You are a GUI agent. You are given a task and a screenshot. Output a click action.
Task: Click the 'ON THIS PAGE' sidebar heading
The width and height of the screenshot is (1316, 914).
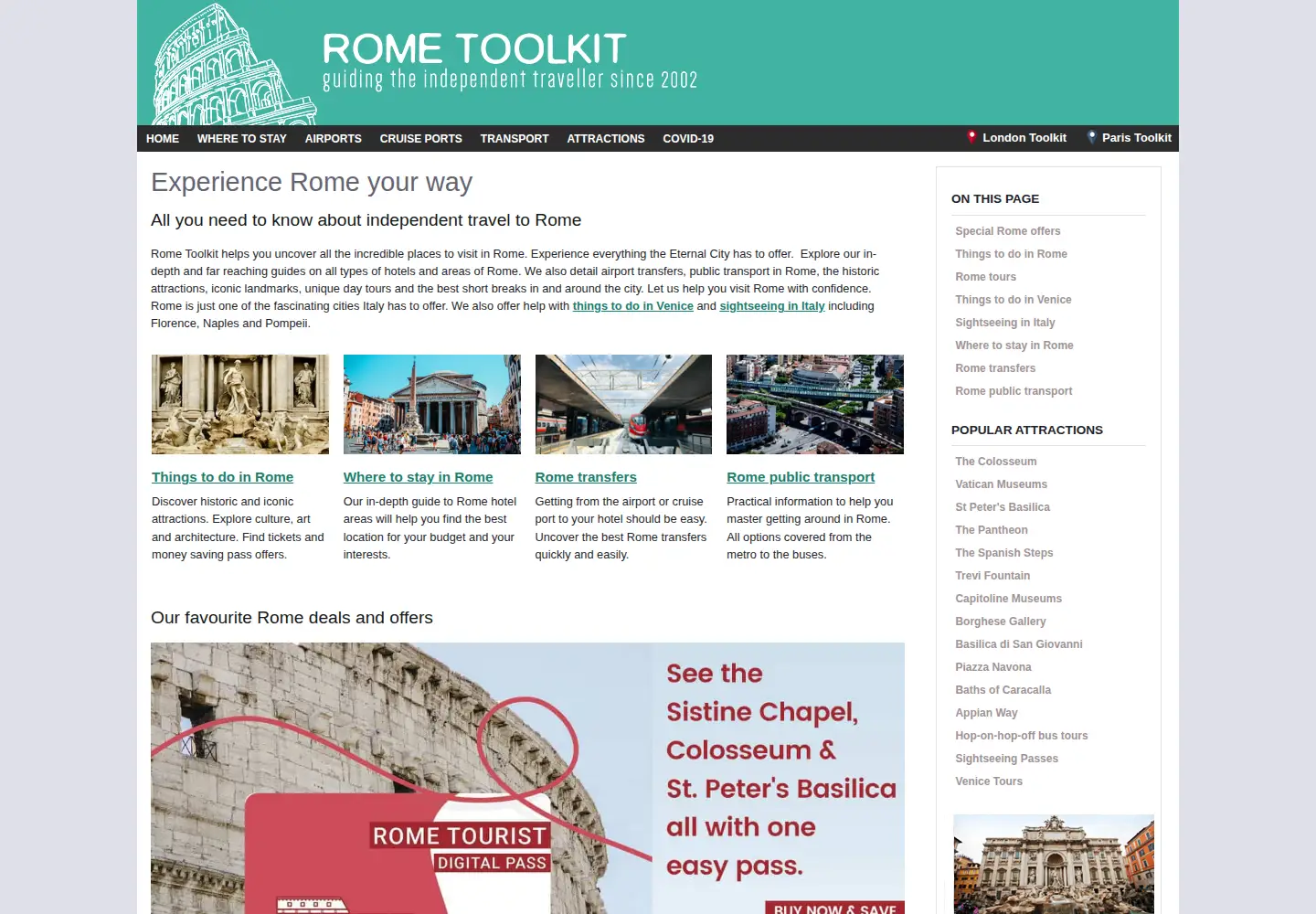tap(995, 199)
